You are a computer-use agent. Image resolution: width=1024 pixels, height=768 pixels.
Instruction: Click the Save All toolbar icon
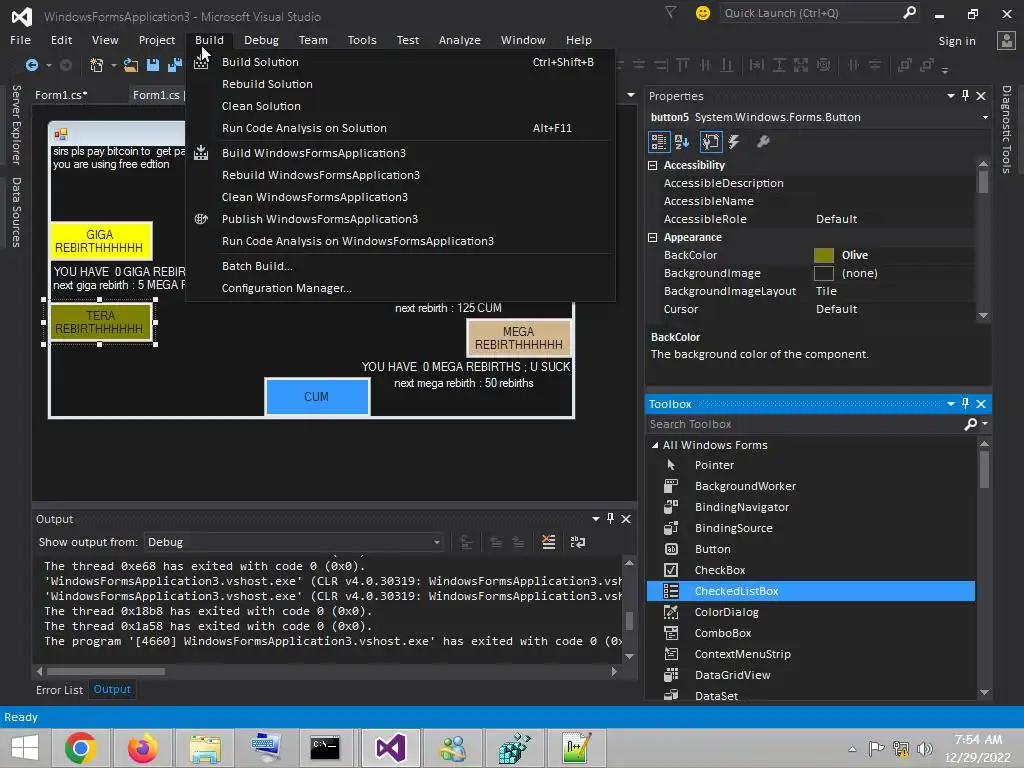(x=174, y=65)
